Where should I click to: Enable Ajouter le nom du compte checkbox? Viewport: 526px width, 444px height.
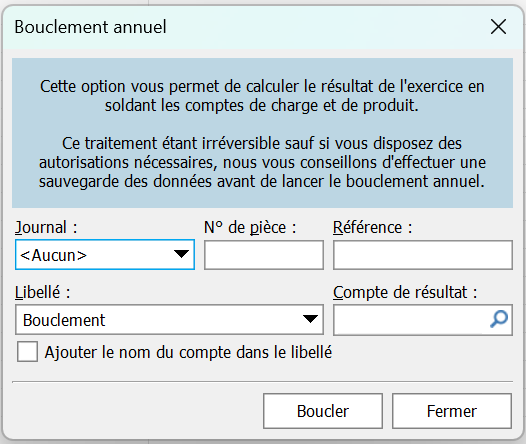tap(27, 352)
